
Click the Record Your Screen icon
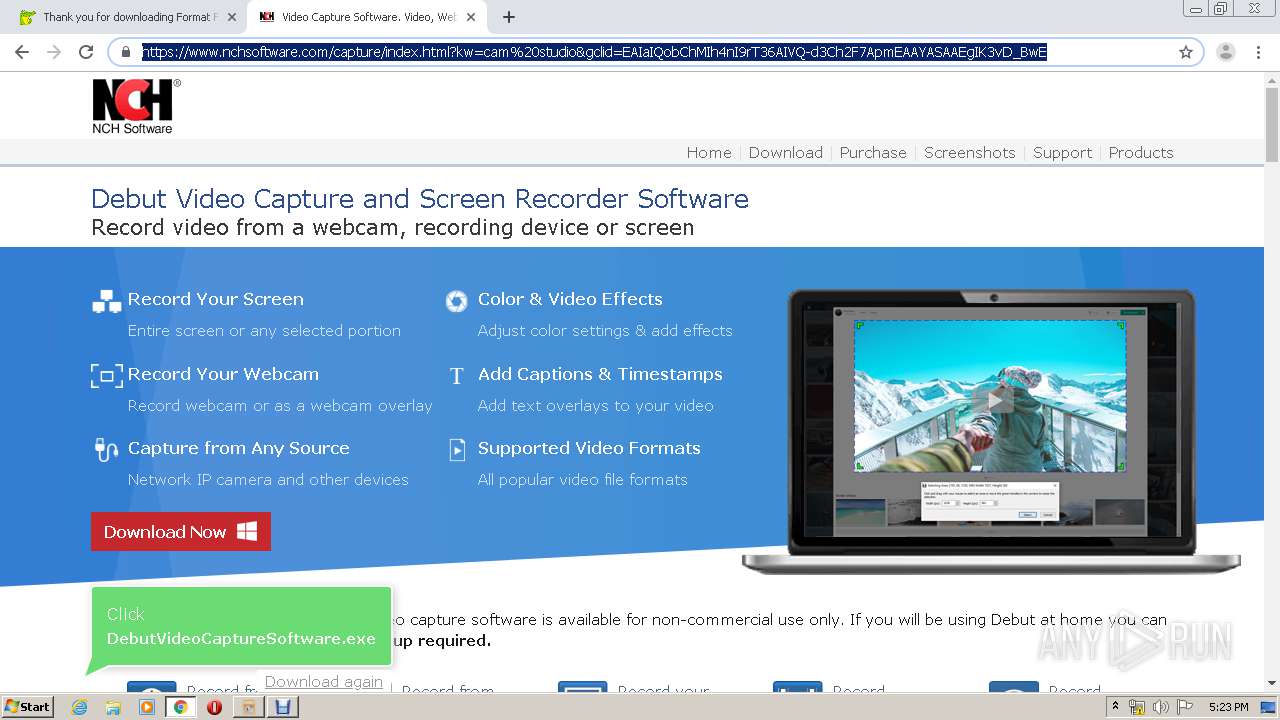tap(106, 301)
